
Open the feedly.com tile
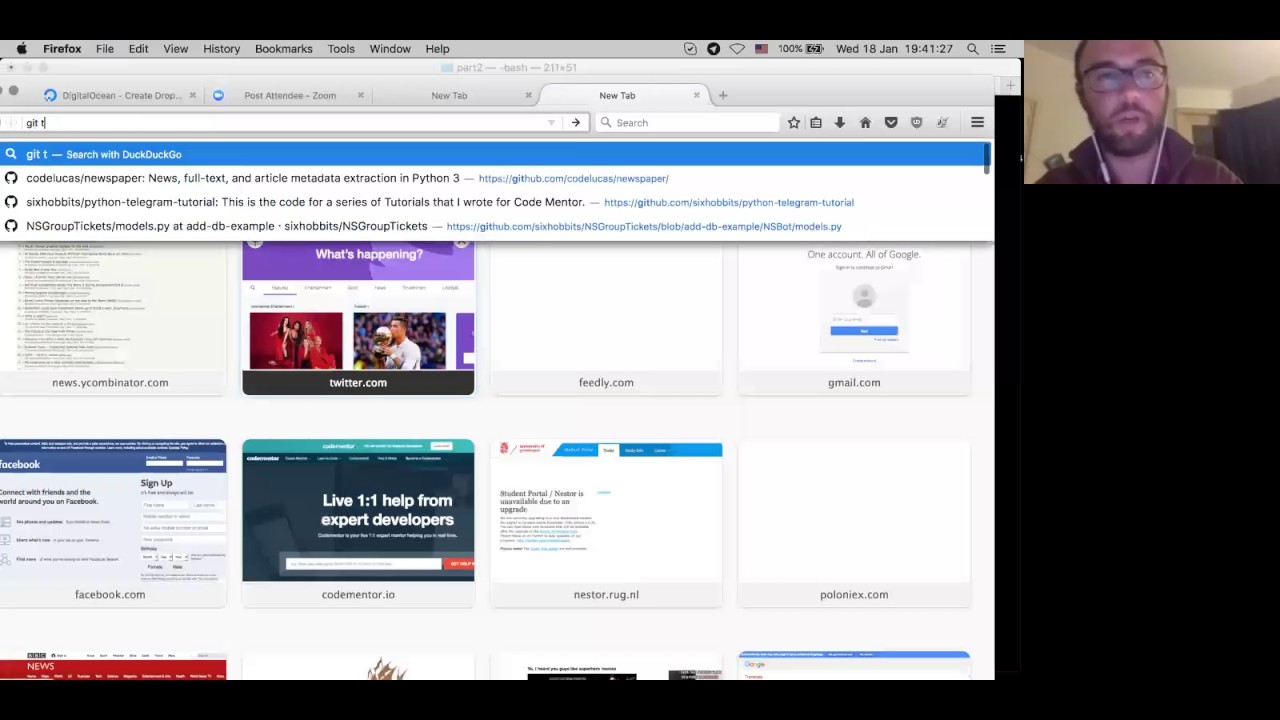[x=606, y=318]
